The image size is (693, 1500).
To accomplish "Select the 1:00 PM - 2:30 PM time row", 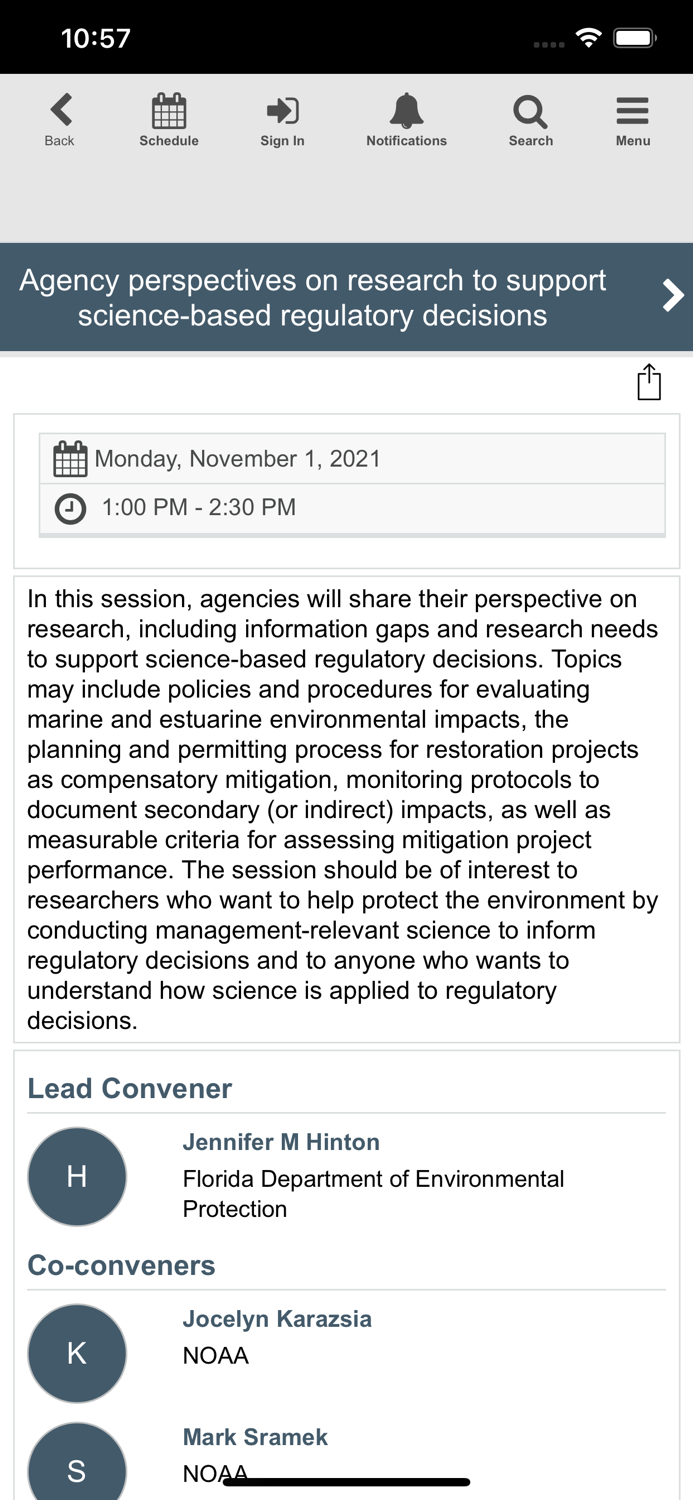I will tap(352, 508).
